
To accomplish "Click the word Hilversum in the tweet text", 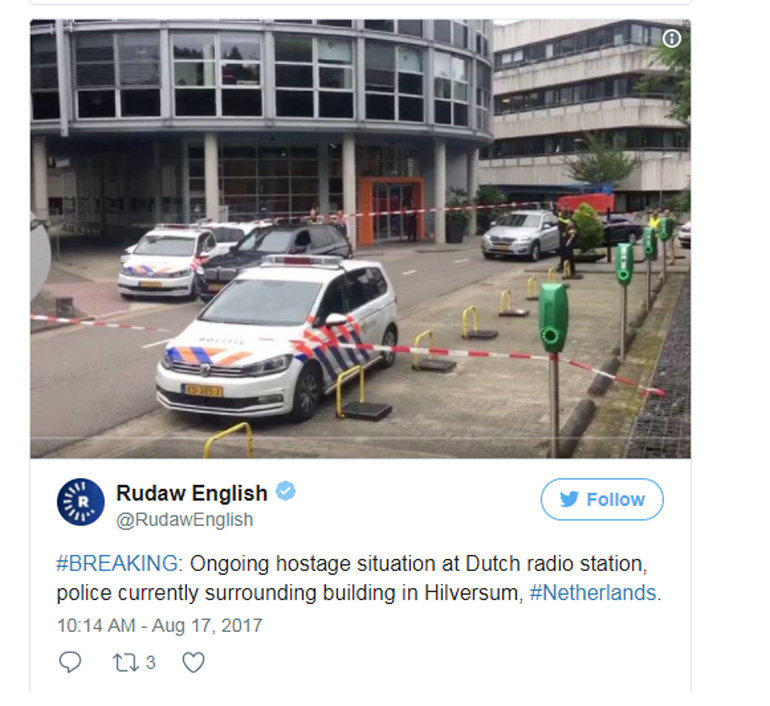I will pos(471,593).
